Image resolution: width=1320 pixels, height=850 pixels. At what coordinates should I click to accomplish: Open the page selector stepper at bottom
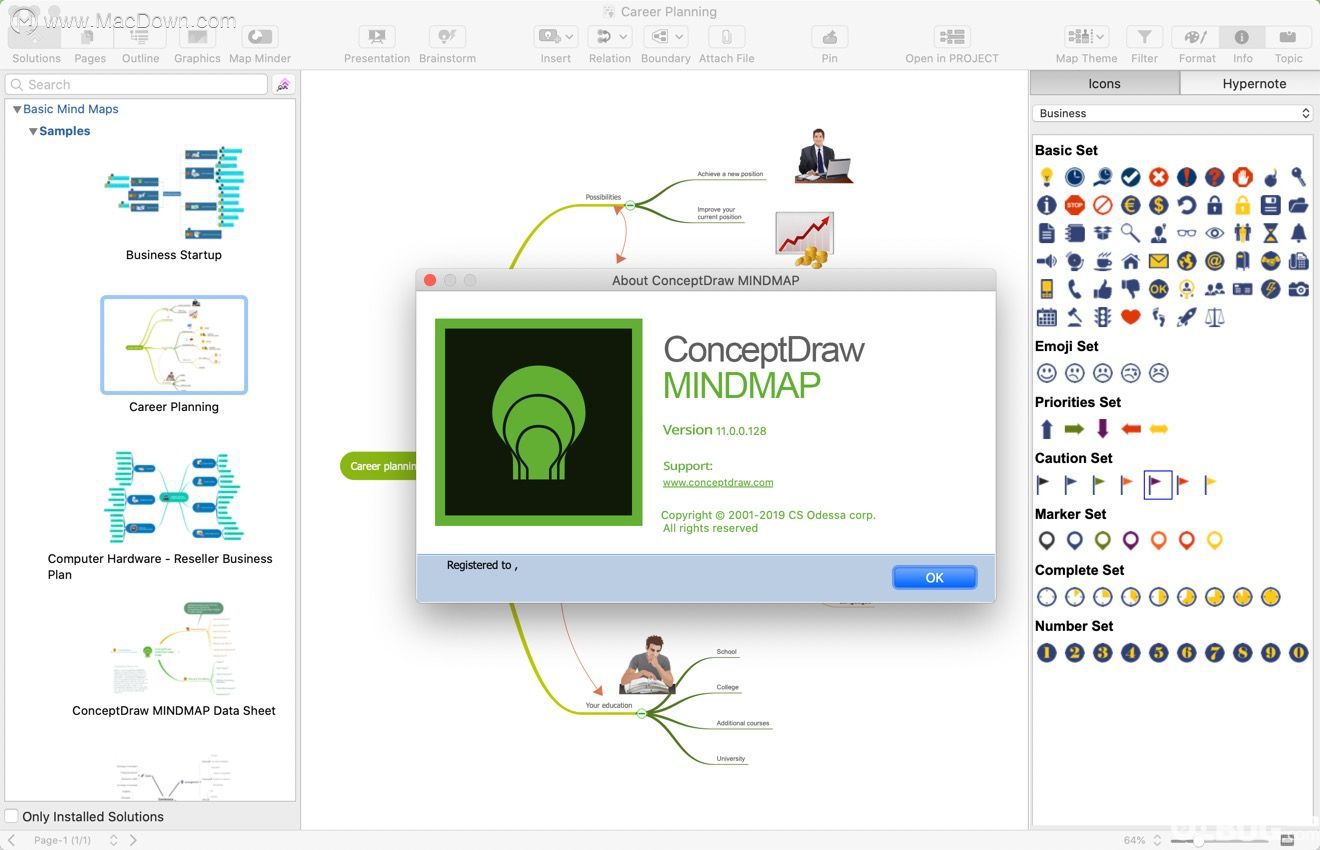point(113,840)
